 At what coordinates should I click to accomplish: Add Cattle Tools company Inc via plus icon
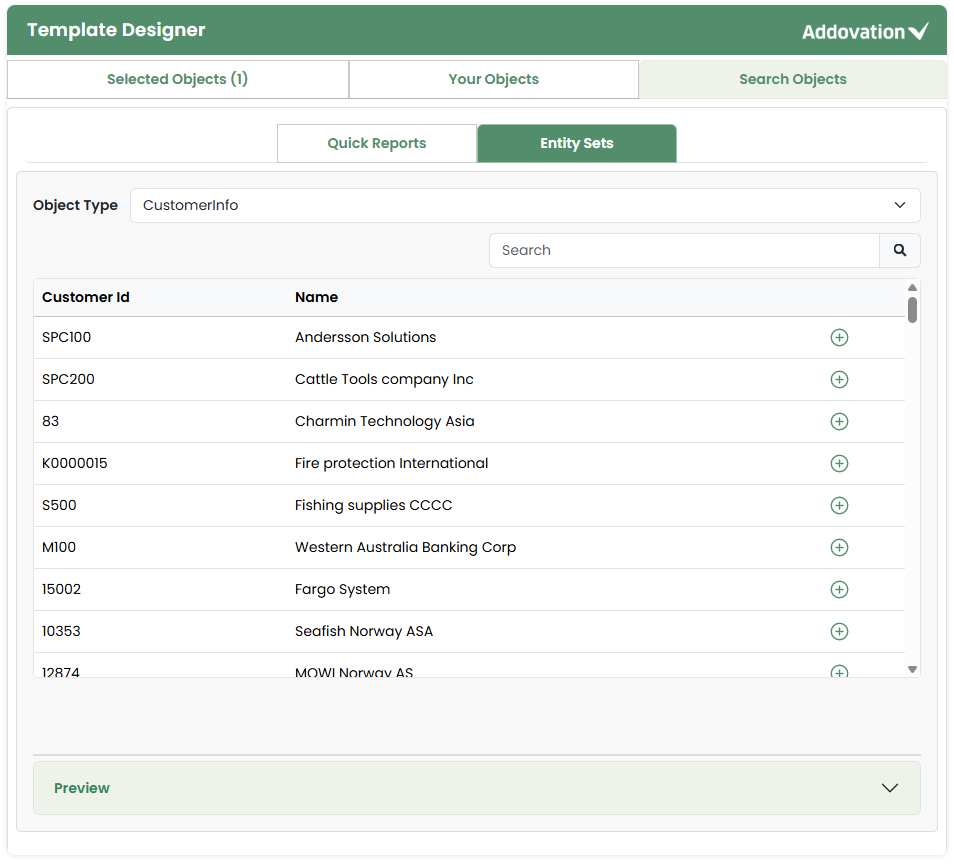click(x=839, y=380)
